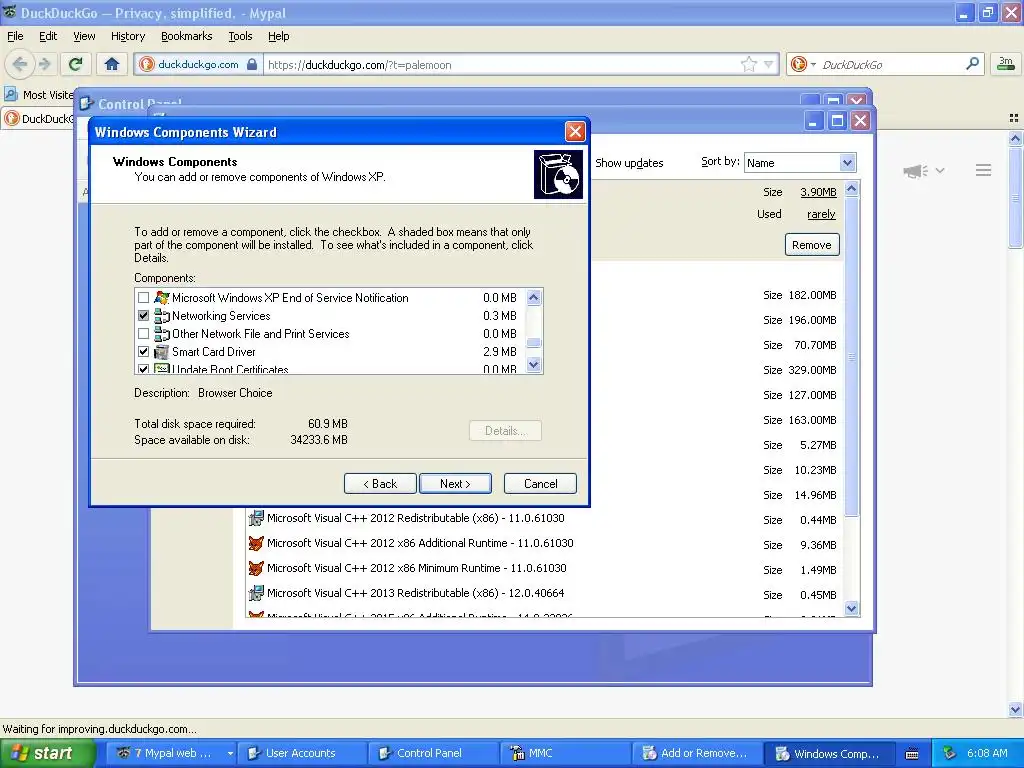Open the View menu

84,36
